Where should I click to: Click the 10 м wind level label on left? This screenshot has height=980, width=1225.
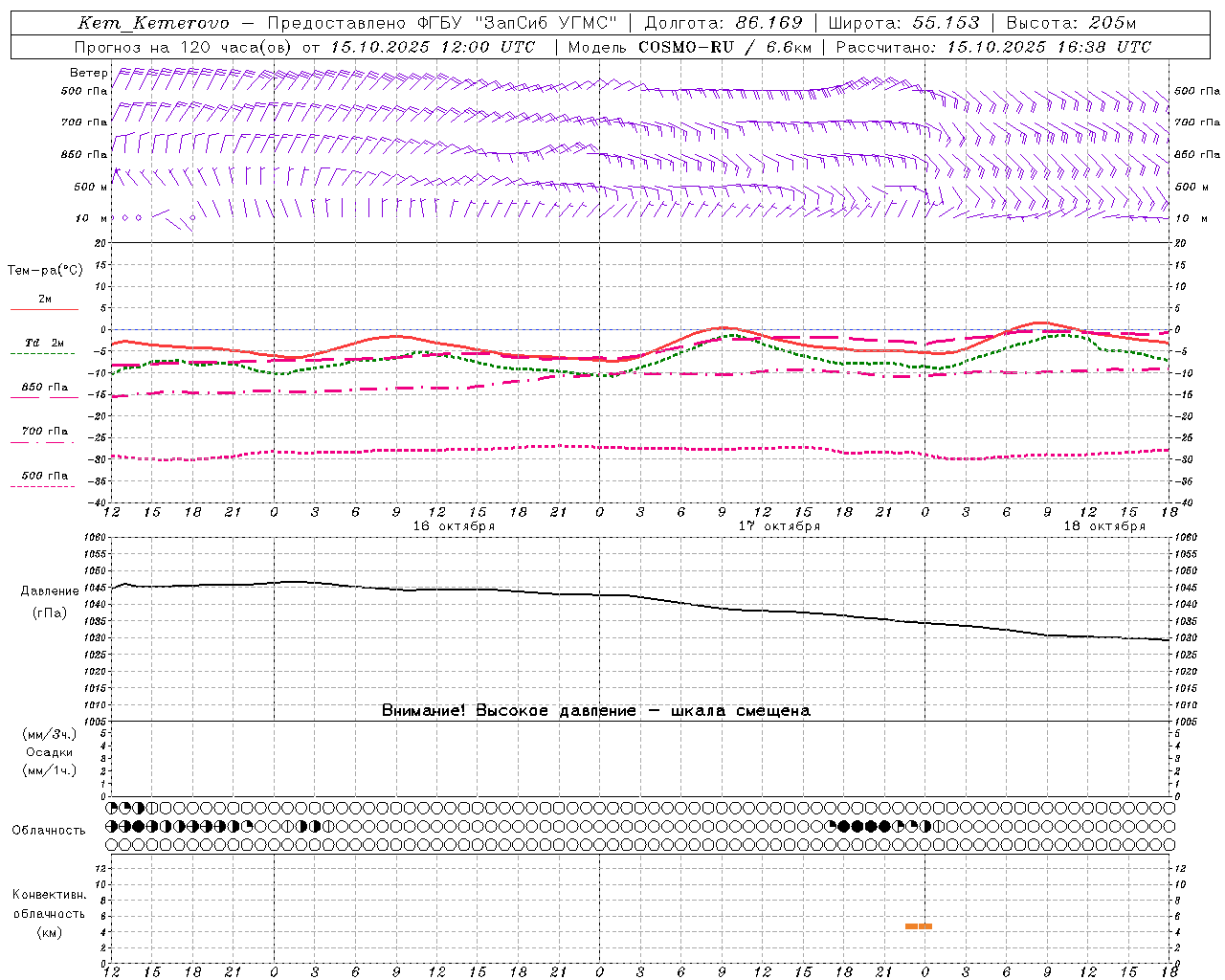[x=91, y=218]
